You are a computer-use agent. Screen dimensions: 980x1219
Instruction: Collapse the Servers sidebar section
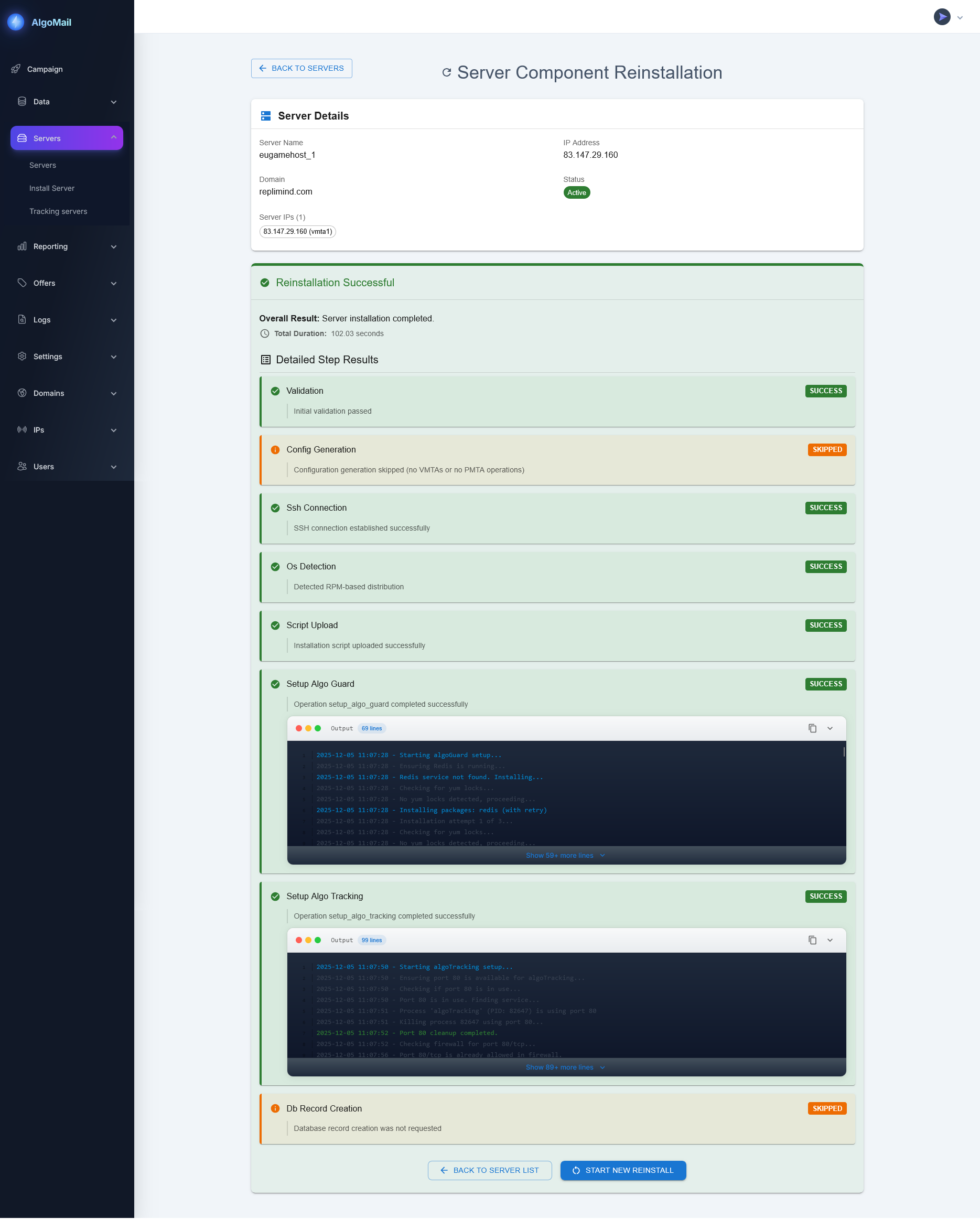coord(114,137)
